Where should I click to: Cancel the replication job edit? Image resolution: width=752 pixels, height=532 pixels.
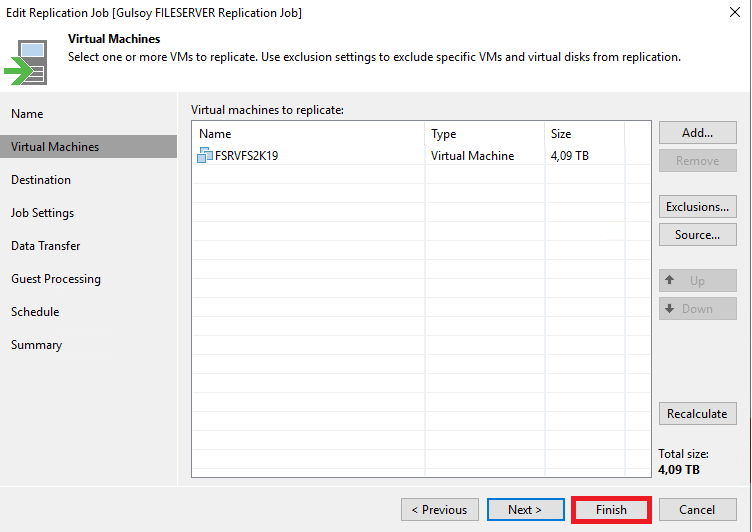click(x=697, y=510)
